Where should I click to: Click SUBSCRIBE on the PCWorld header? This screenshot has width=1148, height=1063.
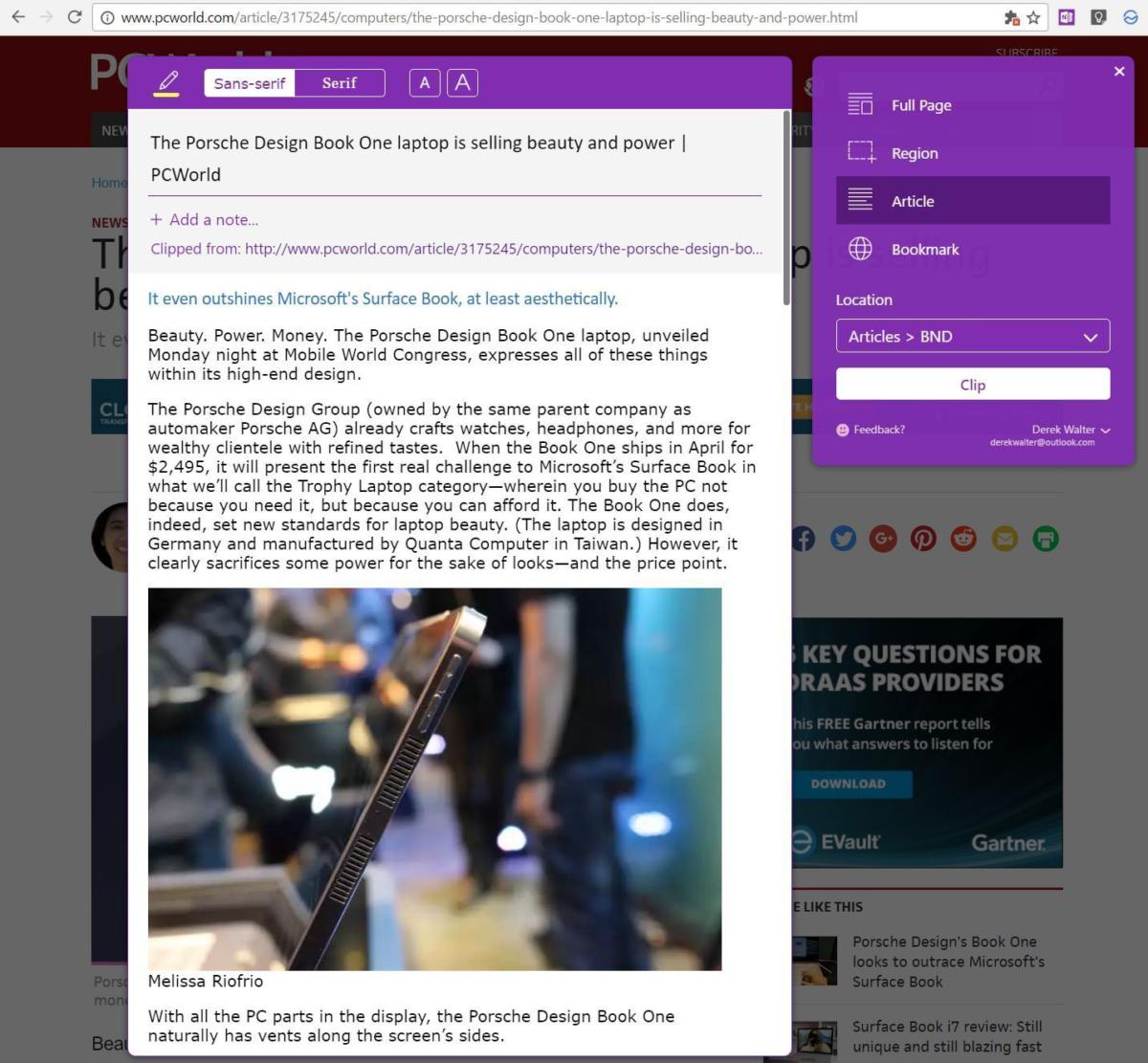pyautogui.click(x=1027, y=53)
